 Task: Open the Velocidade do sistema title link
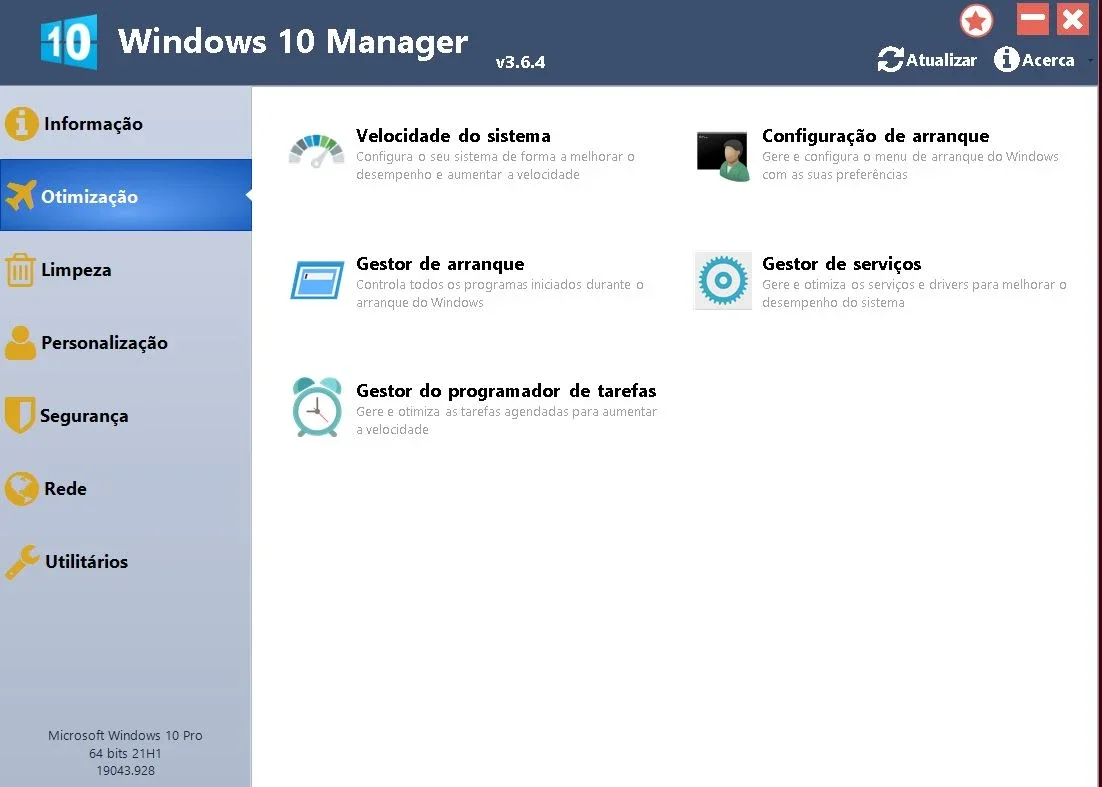(x=453, y=136)
